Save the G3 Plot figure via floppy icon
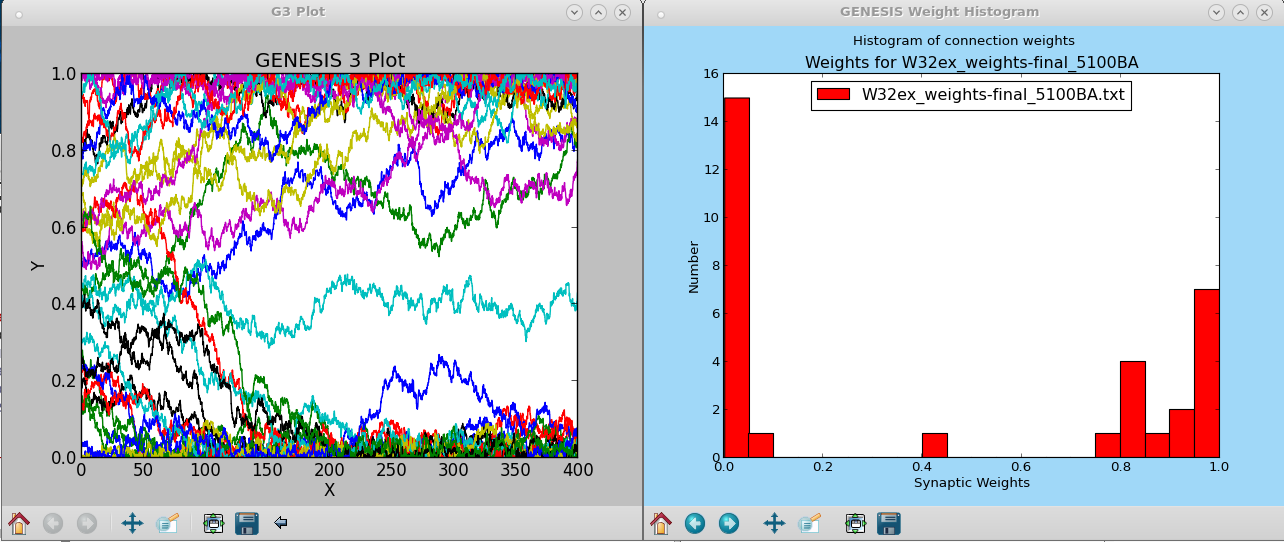 click(x=247, y=523)
